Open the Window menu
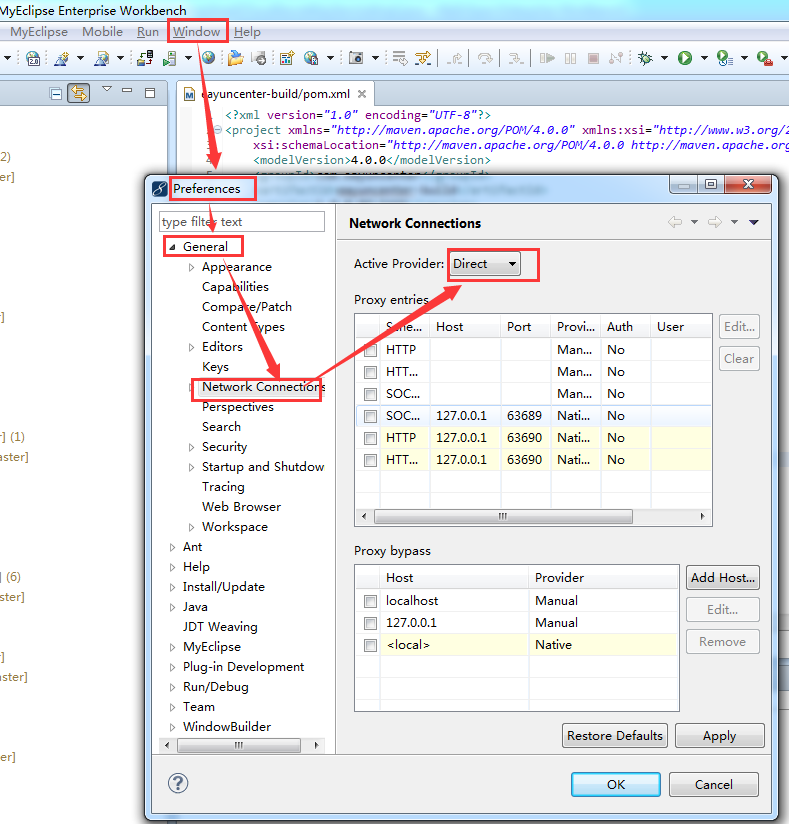This screenshot has width=789, height=824. click(197, 32)
